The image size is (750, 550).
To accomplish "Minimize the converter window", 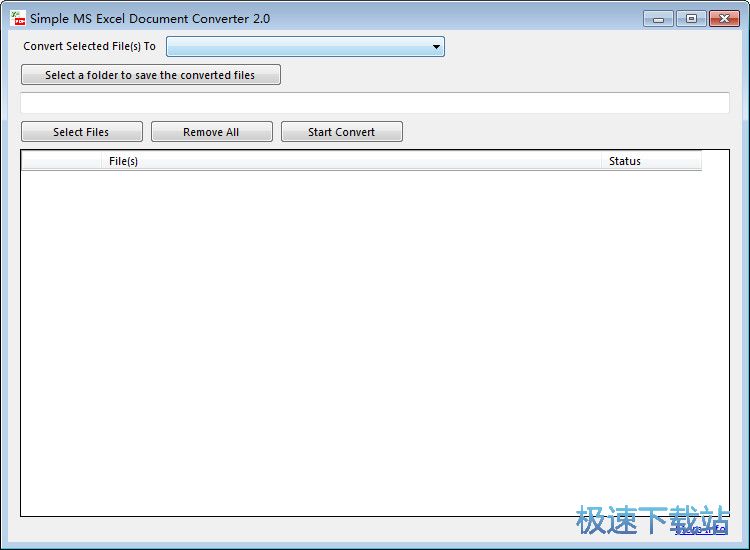I will 659,19.
